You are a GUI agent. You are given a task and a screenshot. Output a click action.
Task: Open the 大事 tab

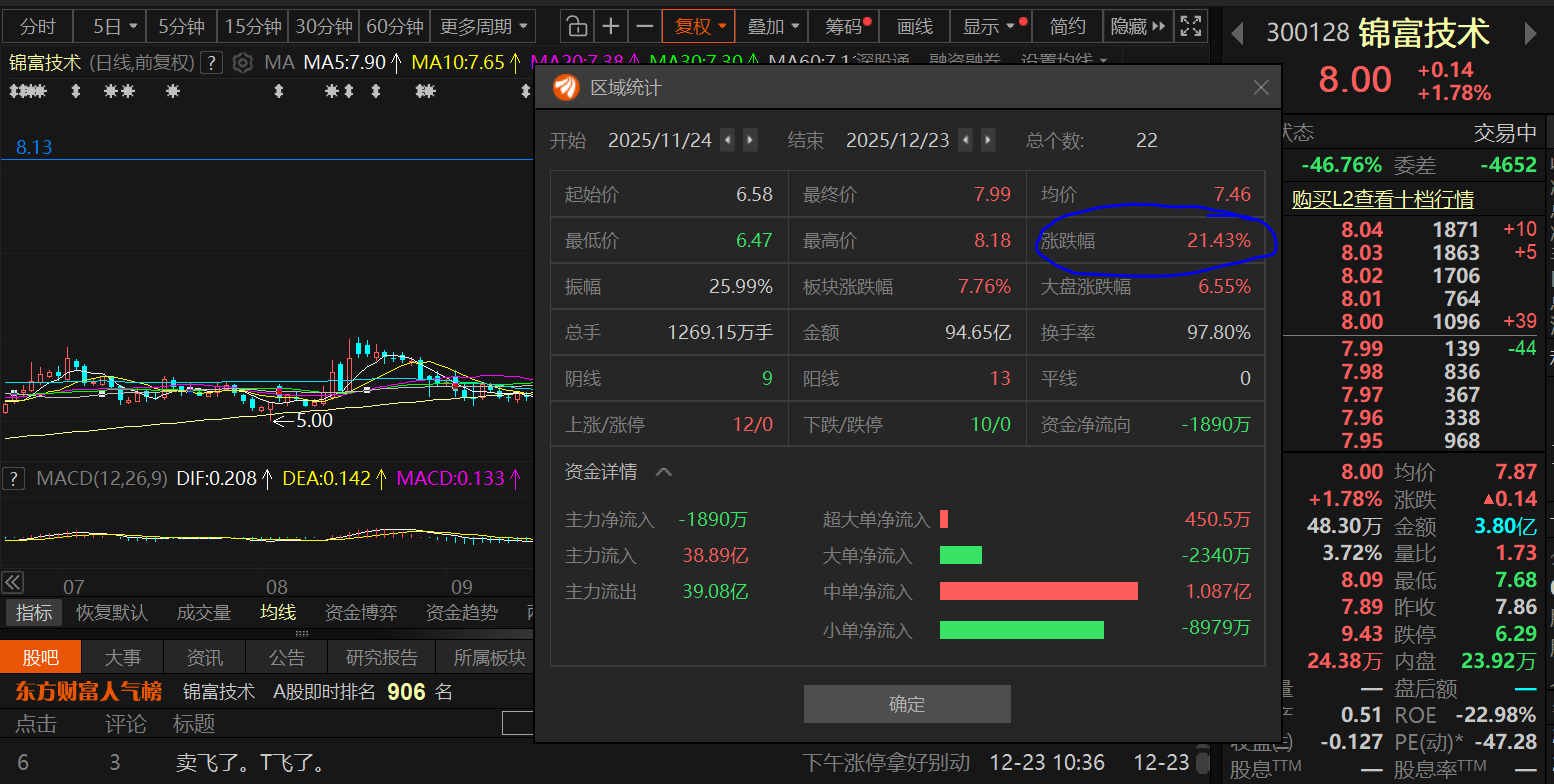pyautogui.click(x=123, y=657)
